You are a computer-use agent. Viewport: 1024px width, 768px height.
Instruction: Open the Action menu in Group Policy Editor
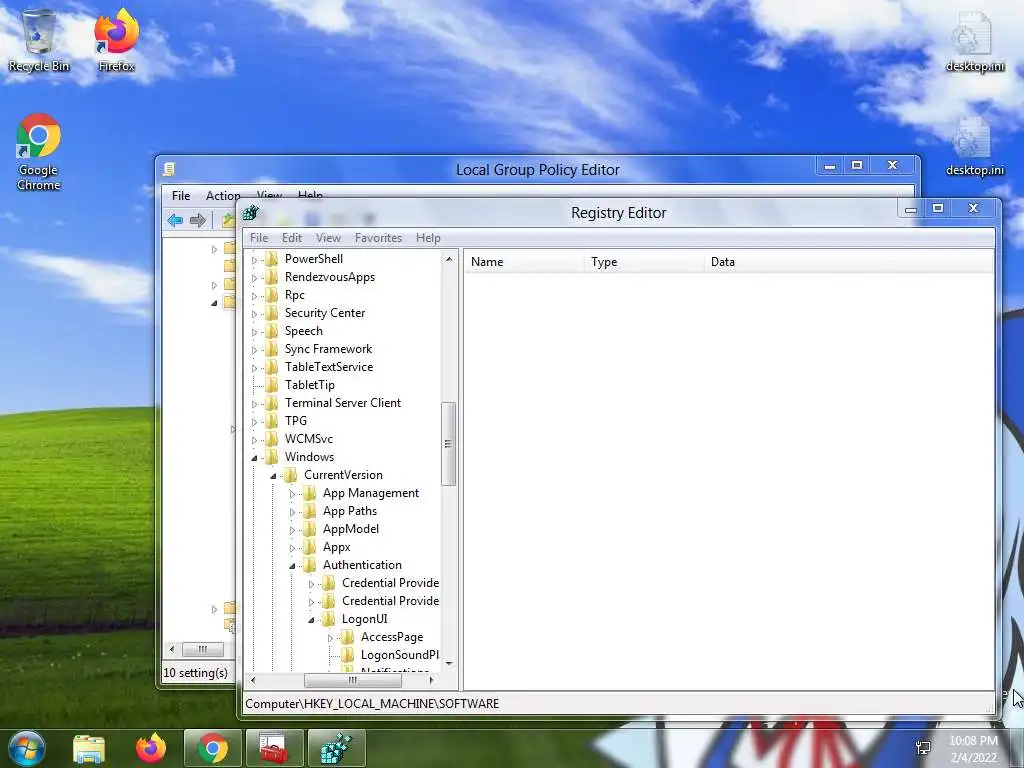coord(223,196)
